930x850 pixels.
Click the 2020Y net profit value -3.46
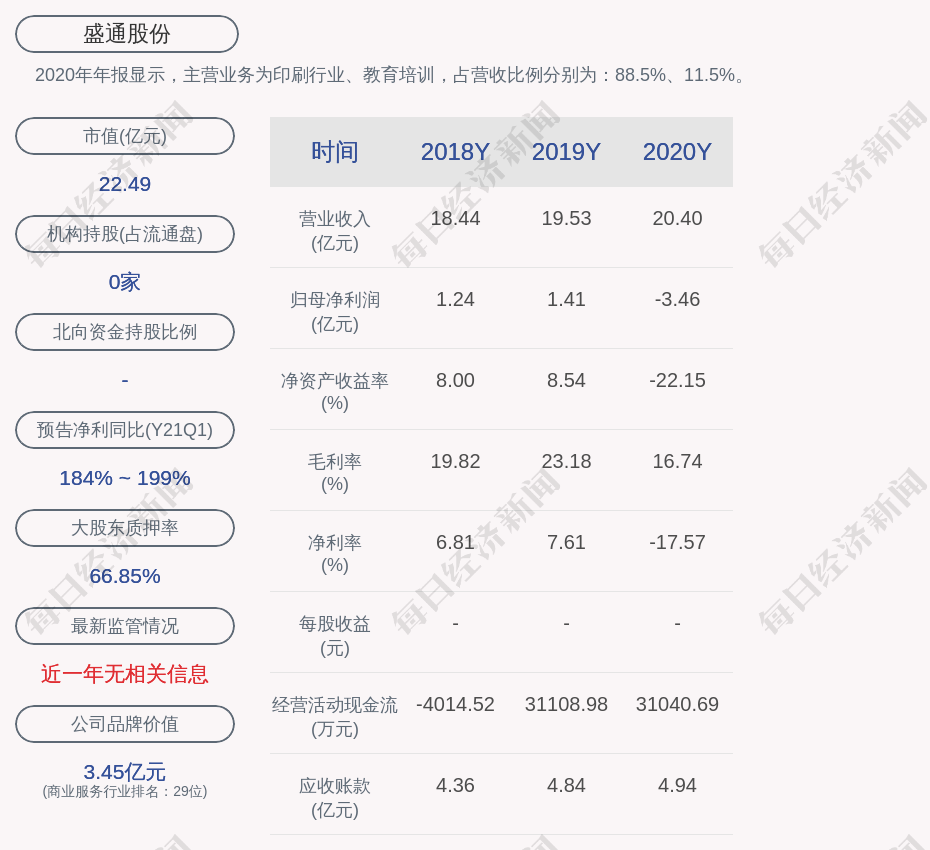[677, 299]
